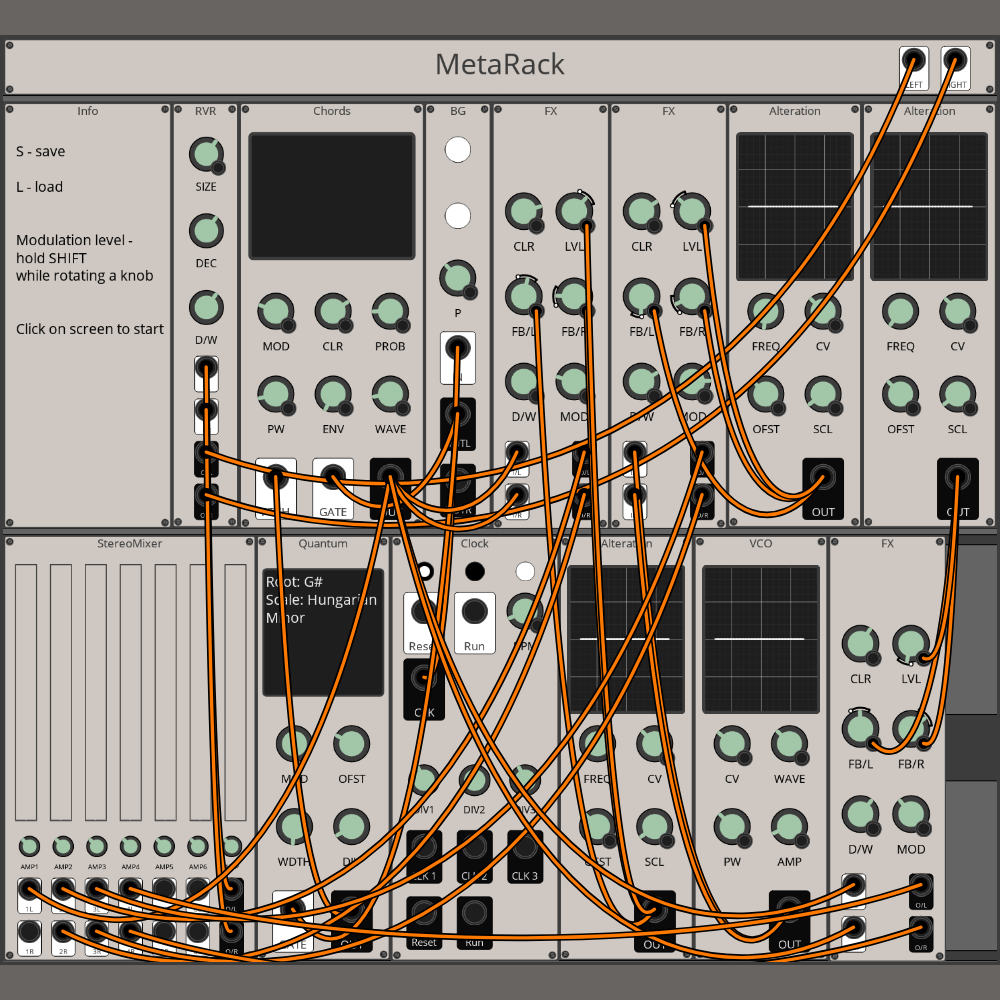1000x1000 pixels.
Task: Click the LEFT output jack on MetaRack
Action: click(x=913, y=62)
